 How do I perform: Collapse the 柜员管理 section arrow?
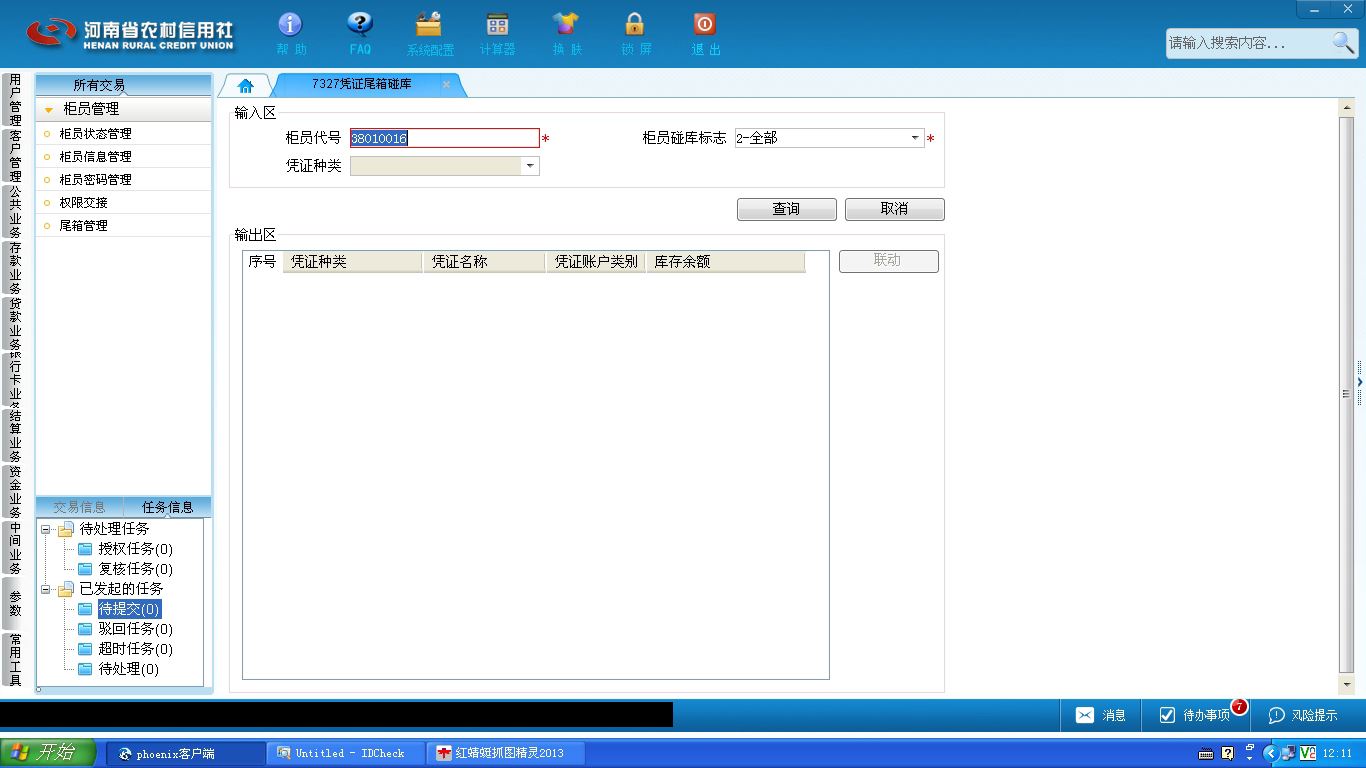click(48, 110)
